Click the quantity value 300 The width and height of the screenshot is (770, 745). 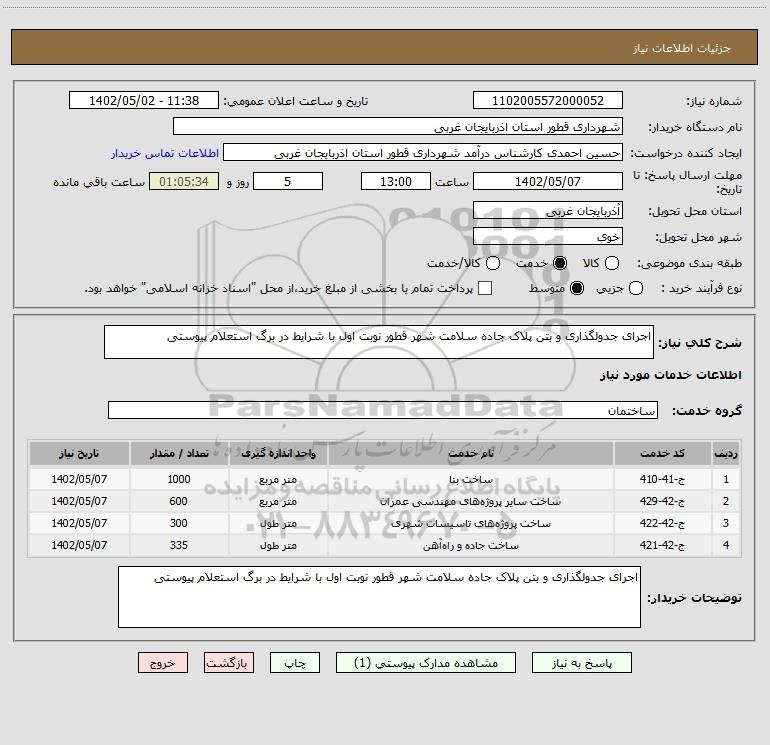179,524
